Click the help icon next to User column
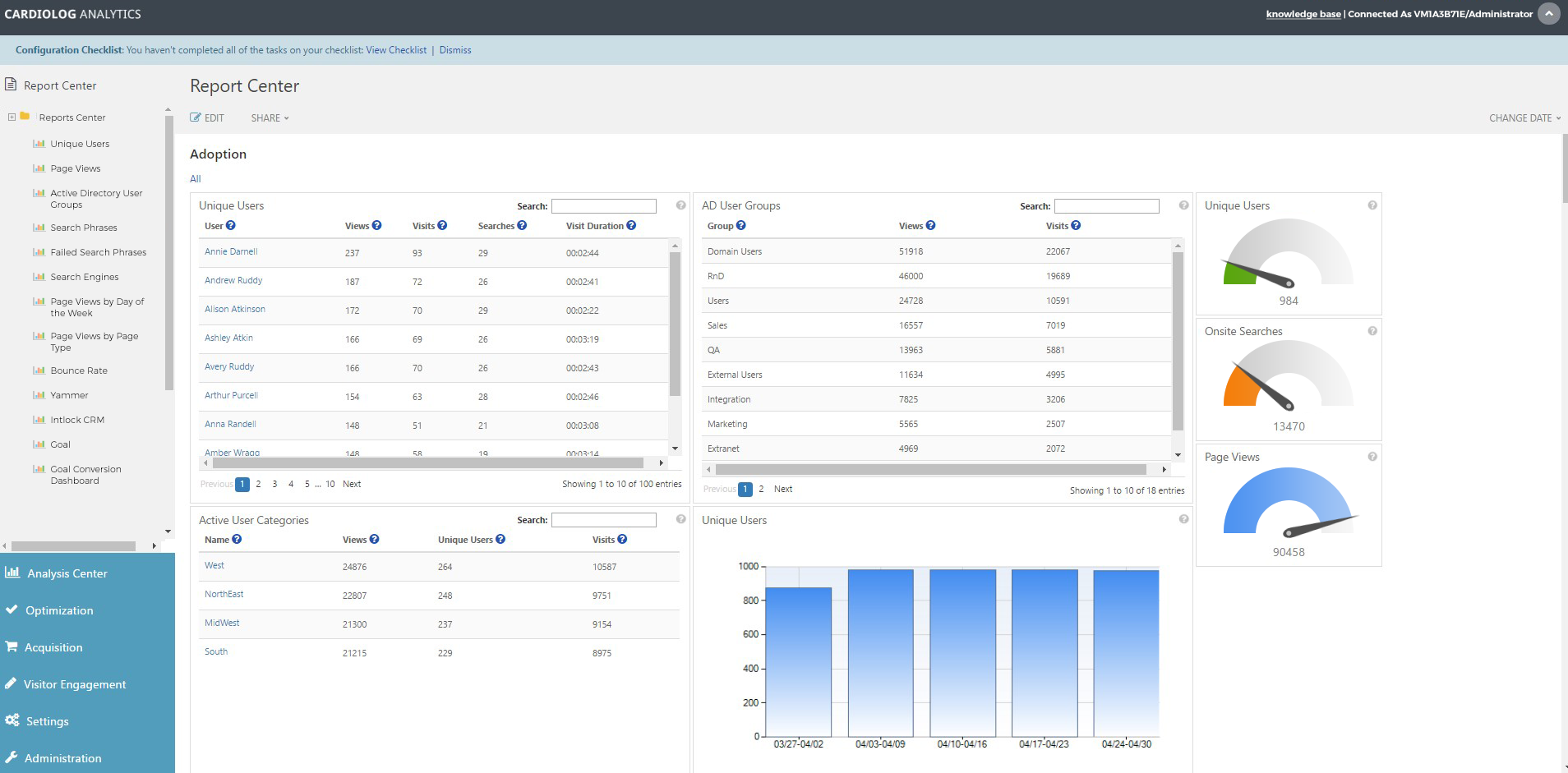Viewport: 1568px width, 773px height. (231, 225)
